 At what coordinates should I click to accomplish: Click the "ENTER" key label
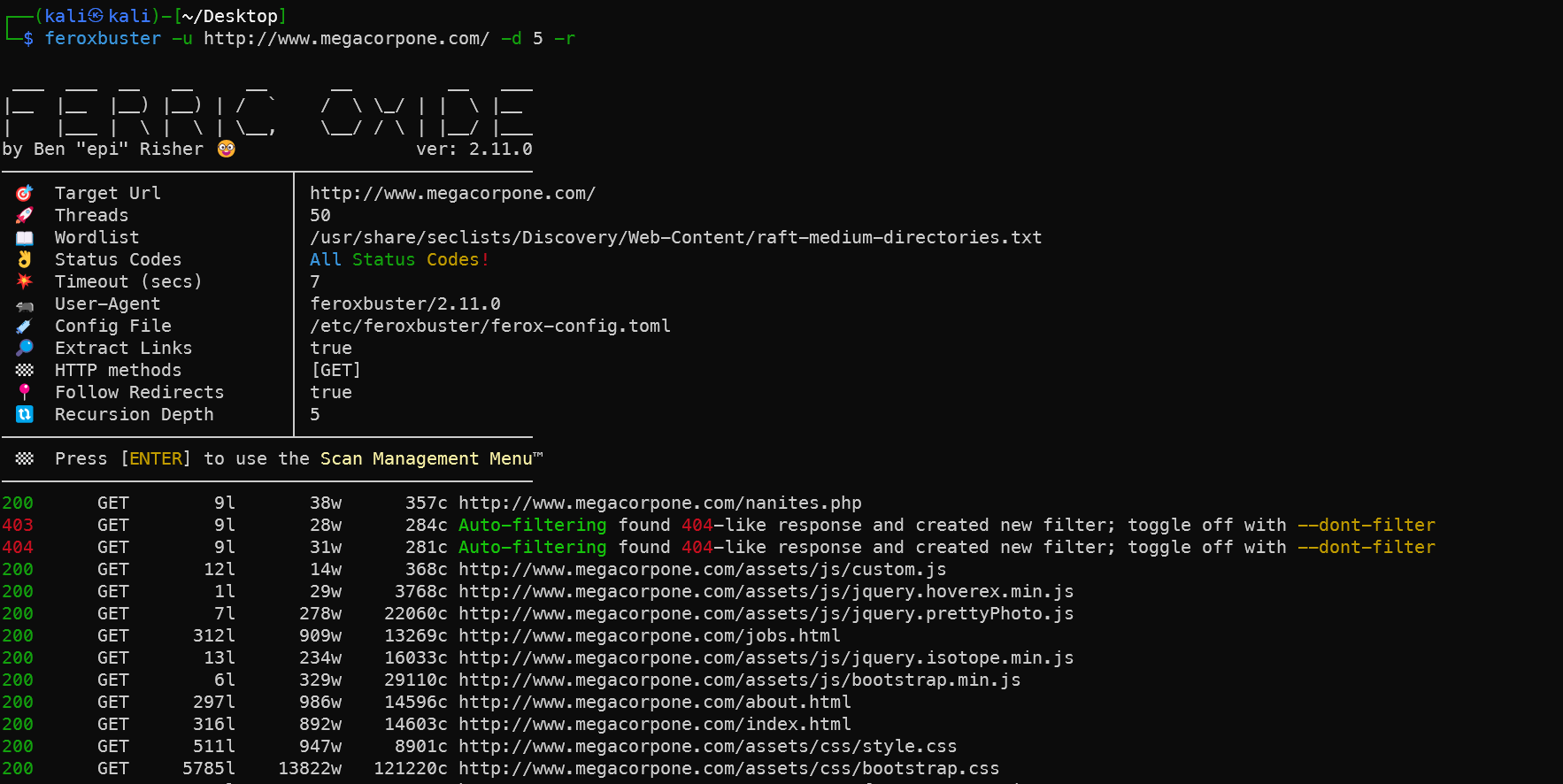point(156,458)
